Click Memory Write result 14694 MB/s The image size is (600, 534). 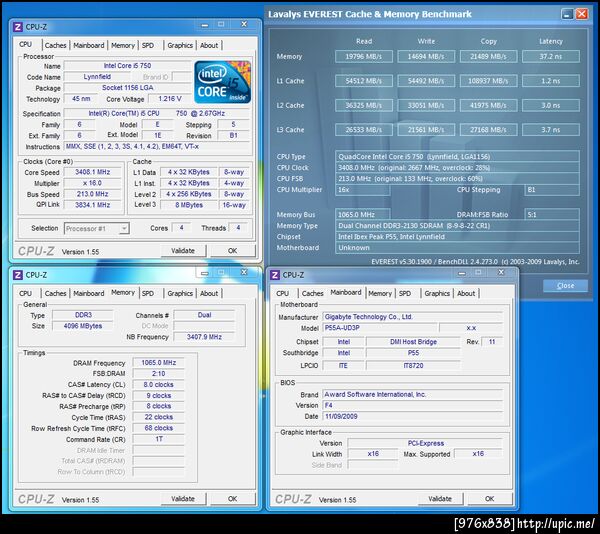[426, 57]
